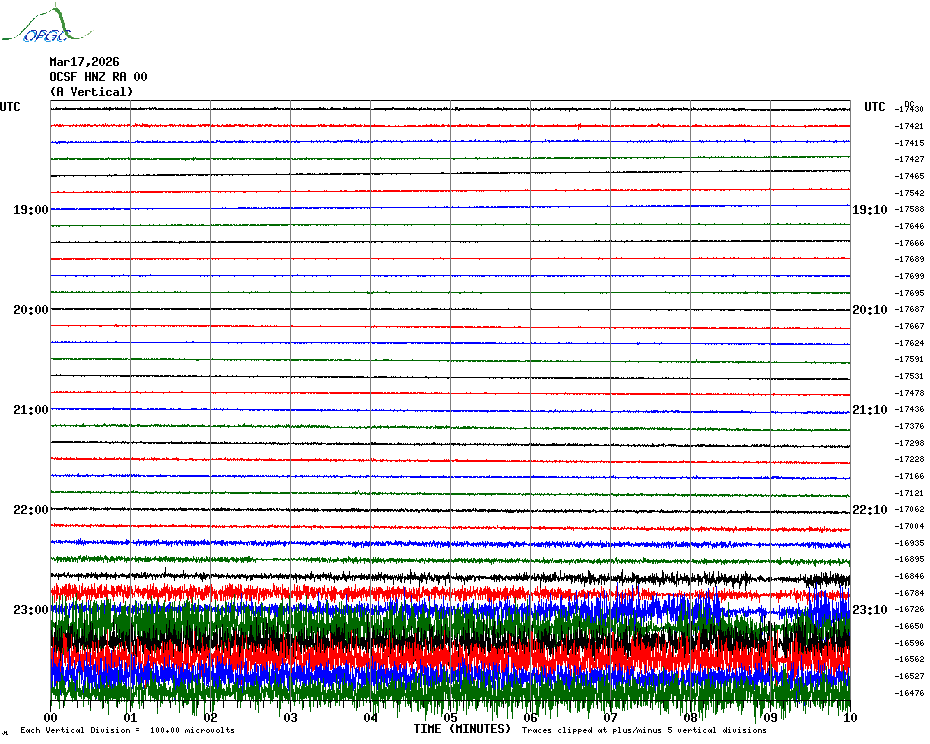Click the DC offset value -17689

point(909,259)
